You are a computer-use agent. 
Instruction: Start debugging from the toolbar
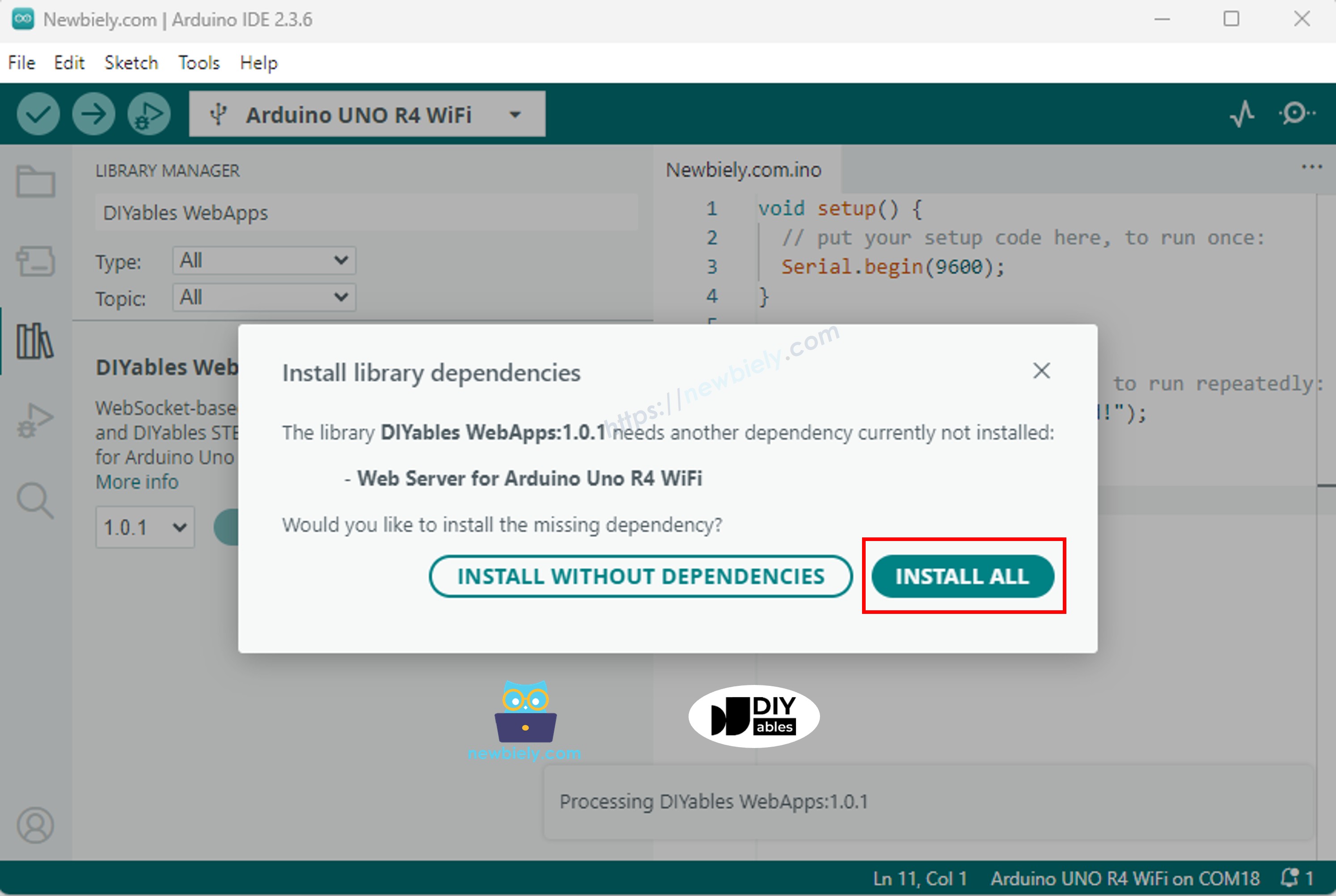[x=148, y=114]
